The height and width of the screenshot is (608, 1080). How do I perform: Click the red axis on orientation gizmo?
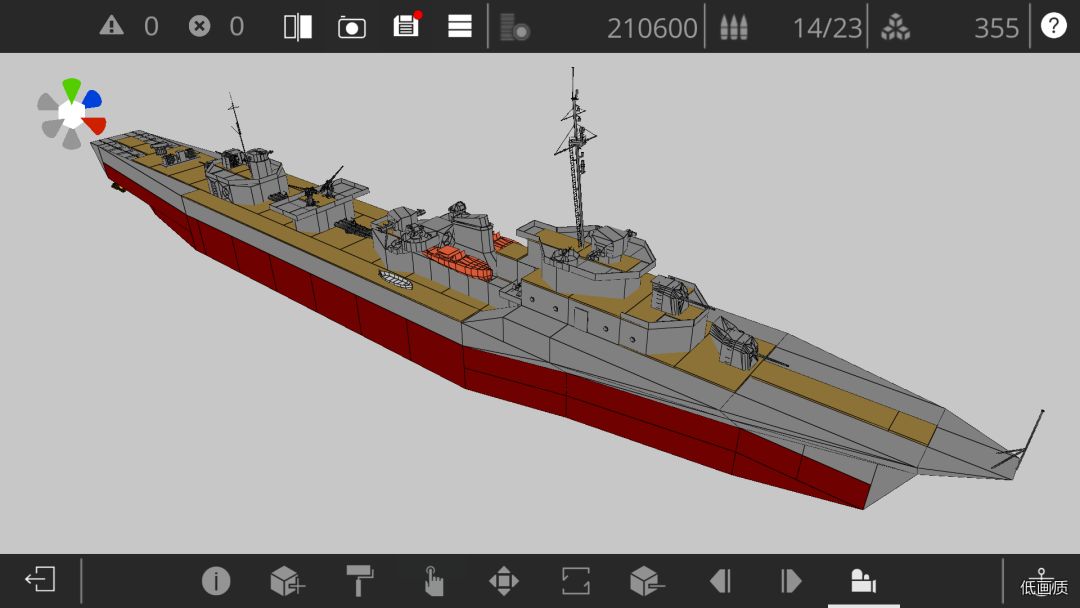[95, 125]
